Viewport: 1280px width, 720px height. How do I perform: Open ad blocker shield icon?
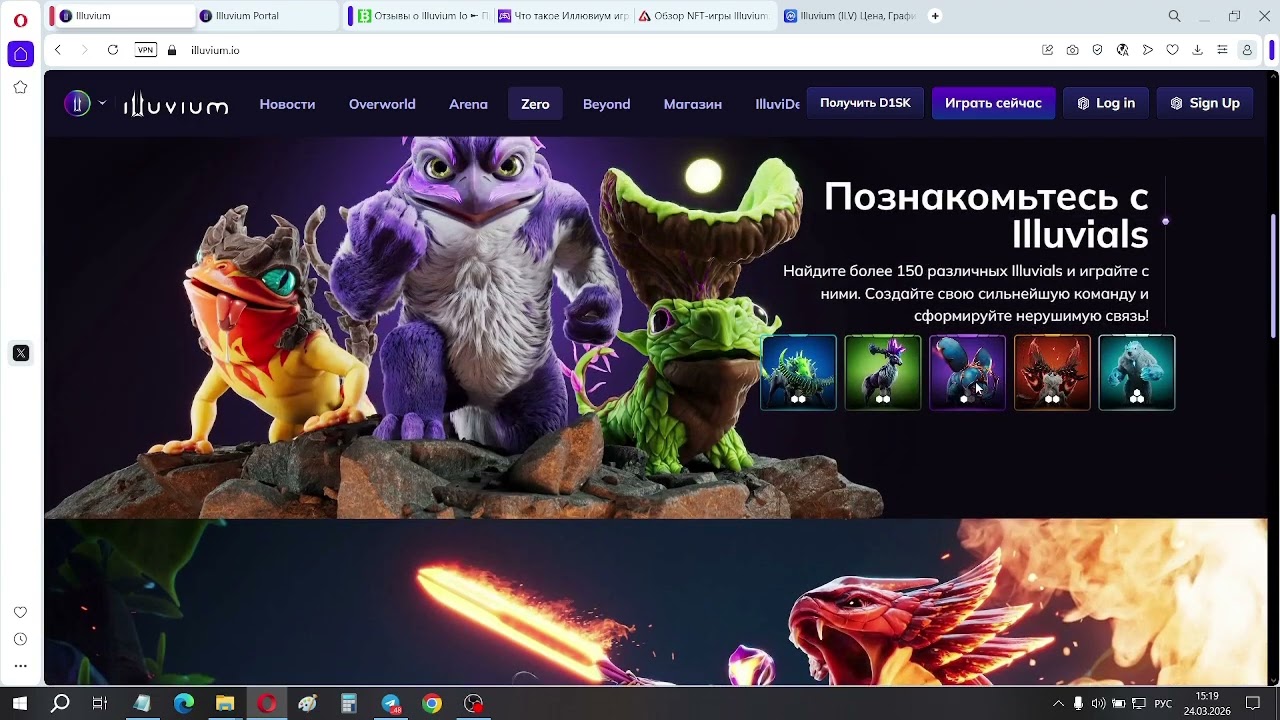[1097, 50]
